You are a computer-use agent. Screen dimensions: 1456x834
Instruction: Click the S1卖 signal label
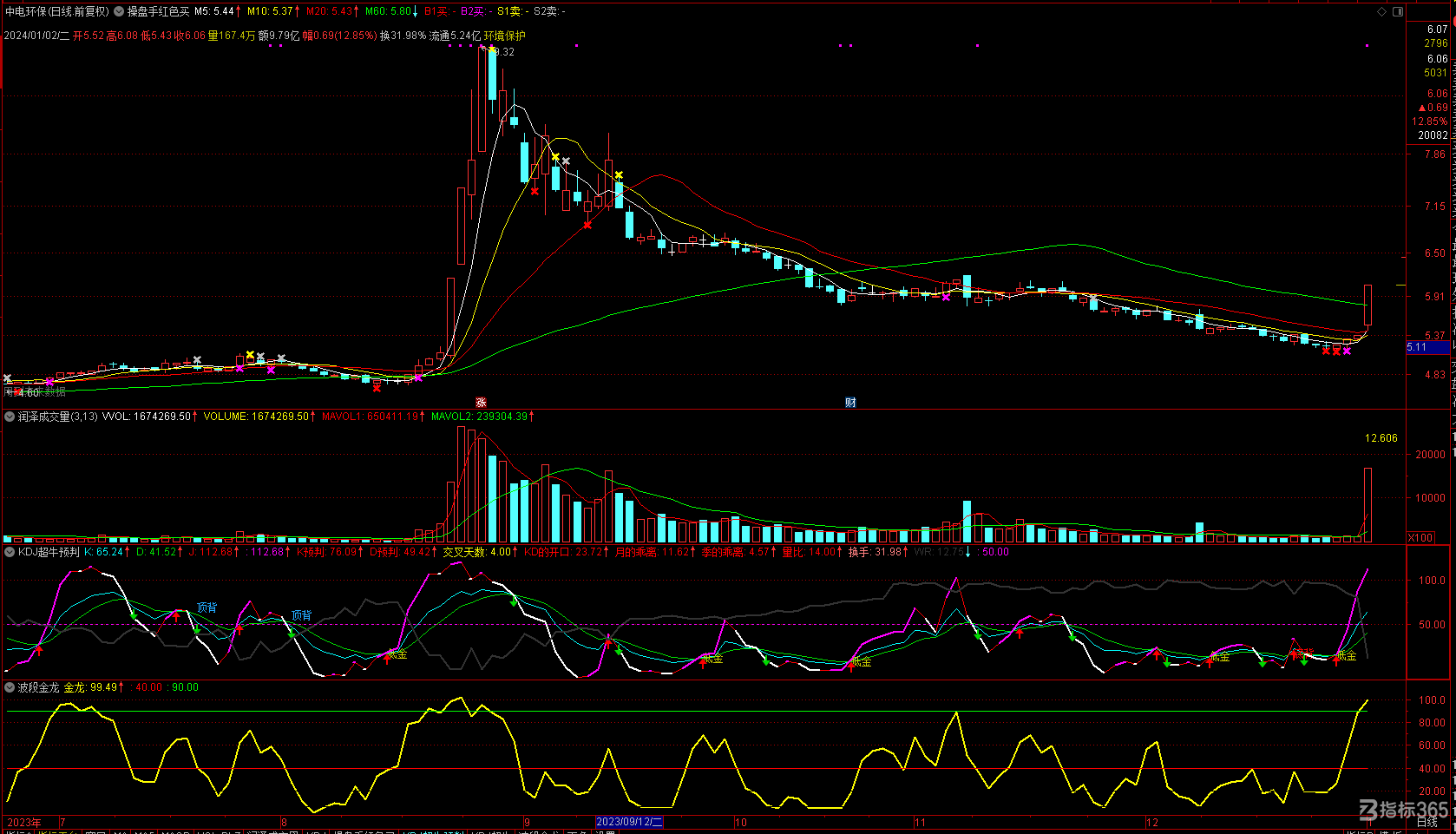511,11
